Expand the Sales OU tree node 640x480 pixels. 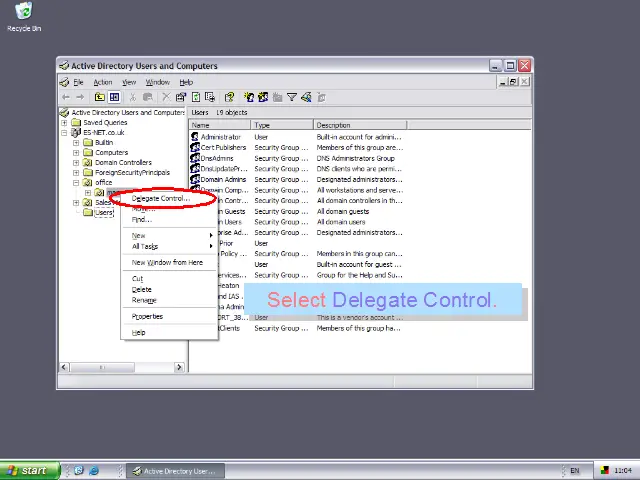pos(76,202)
